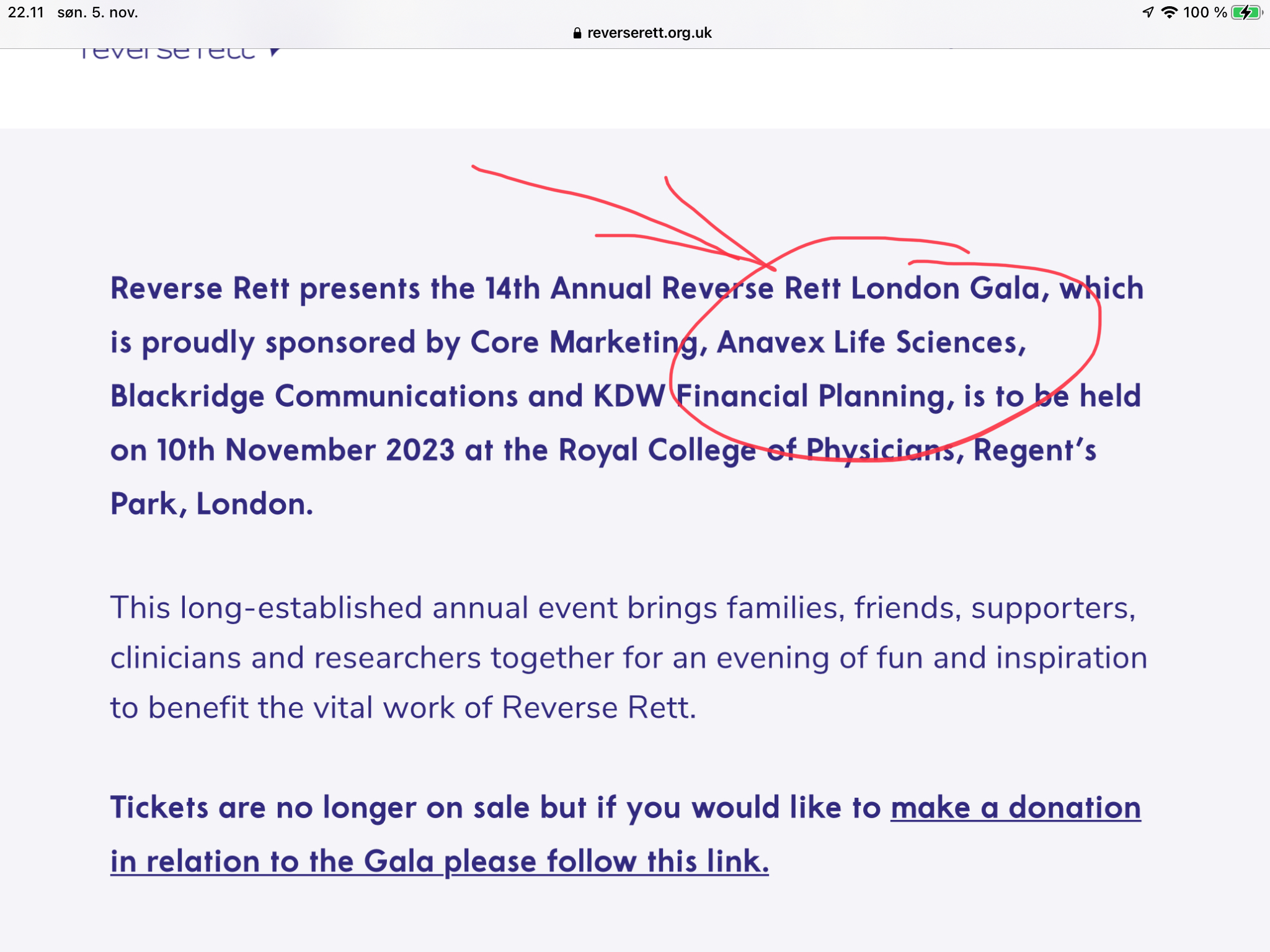Click the '10th November 2023' date text
Viewport: 1270px width, 952px height.
coord(306,450)
